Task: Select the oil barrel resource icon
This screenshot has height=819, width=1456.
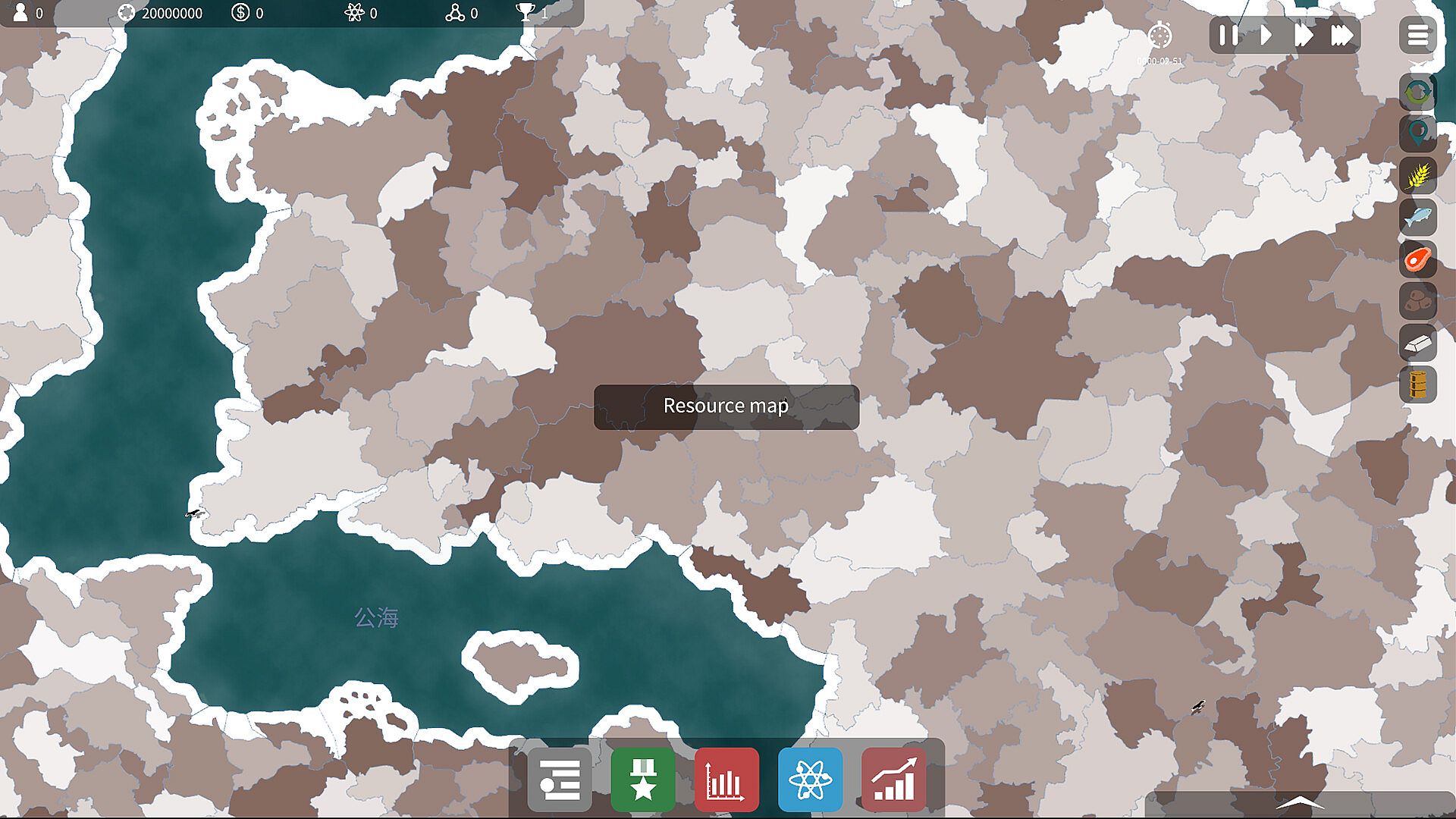Action: [x=1417, y=384]
